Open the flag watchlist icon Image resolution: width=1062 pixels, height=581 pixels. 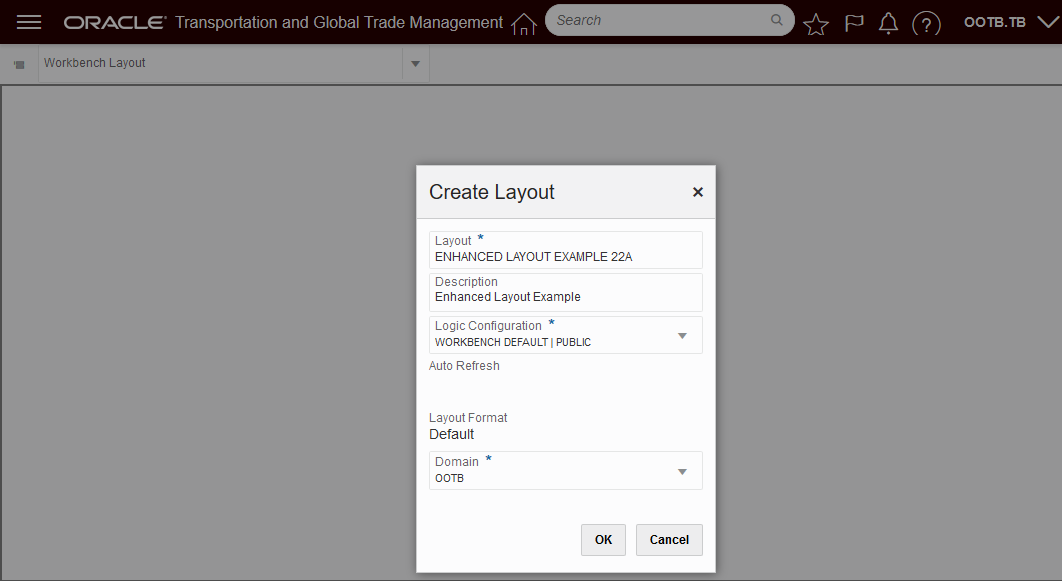[x=853, y=23]
